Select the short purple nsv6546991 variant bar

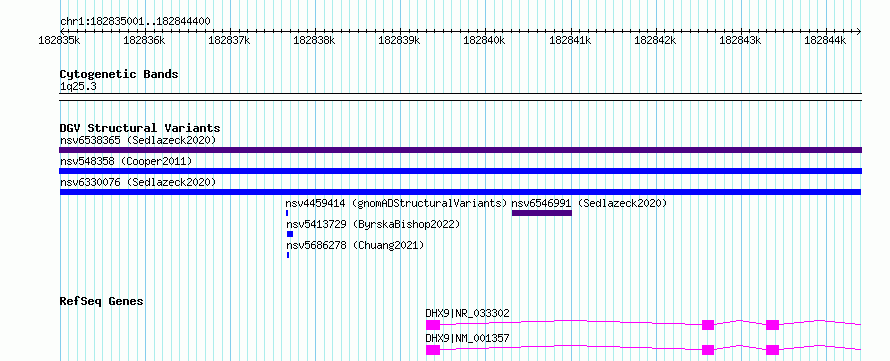click(x=541, y=213)
